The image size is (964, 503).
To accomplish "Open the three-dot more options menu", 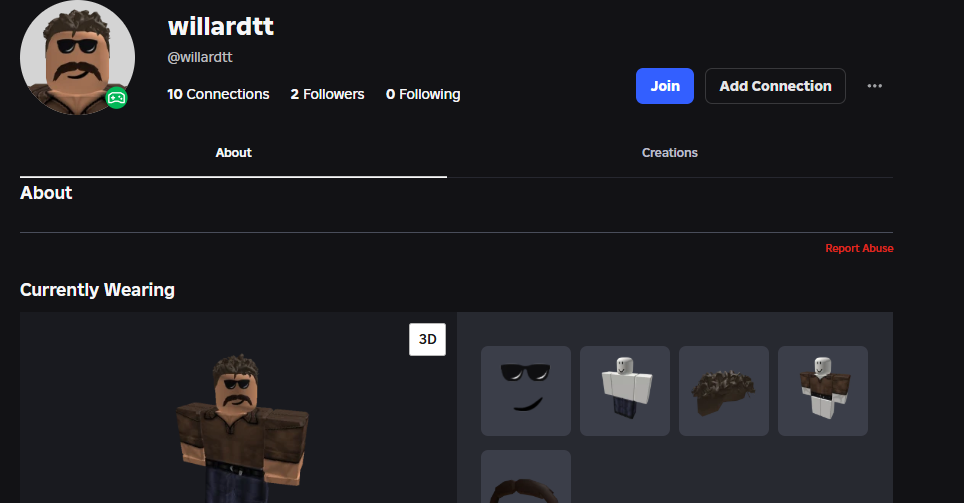I will click(874, 86).
